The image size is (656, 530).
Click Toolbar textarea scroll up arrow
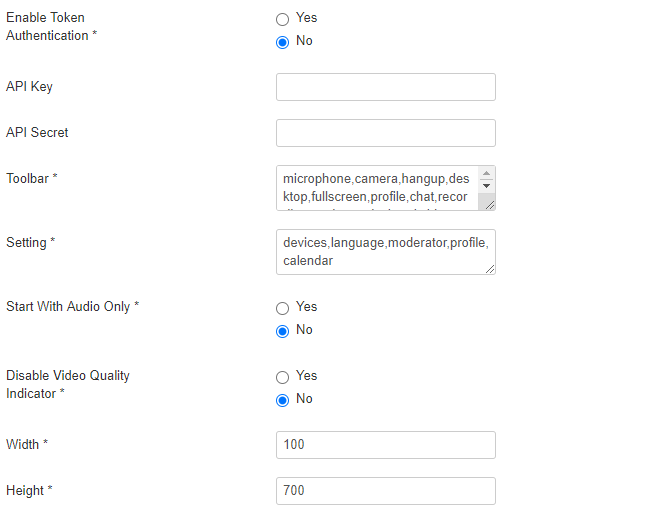[x=487, y=173]
